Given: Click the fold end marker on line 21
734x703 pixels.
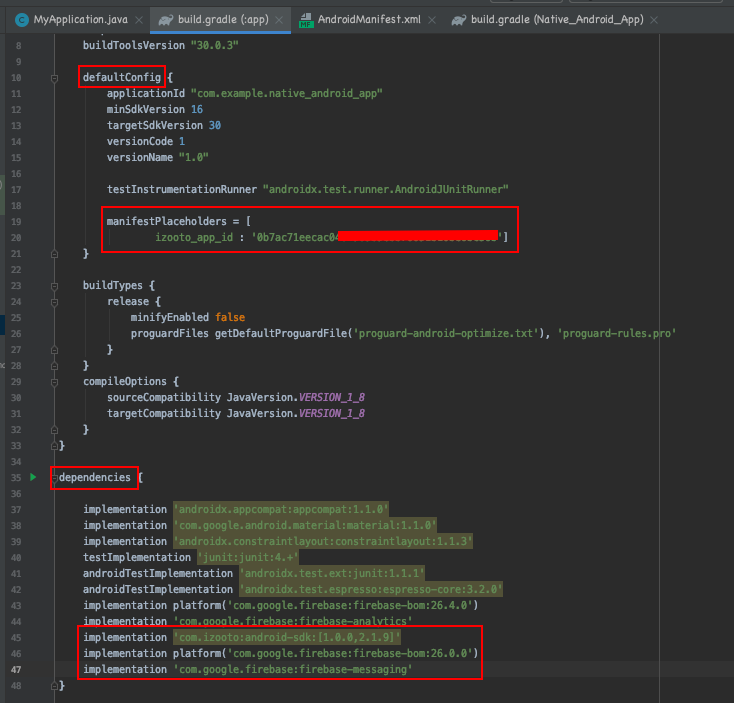Looking at the screenshot, I should tap(54, 254).
